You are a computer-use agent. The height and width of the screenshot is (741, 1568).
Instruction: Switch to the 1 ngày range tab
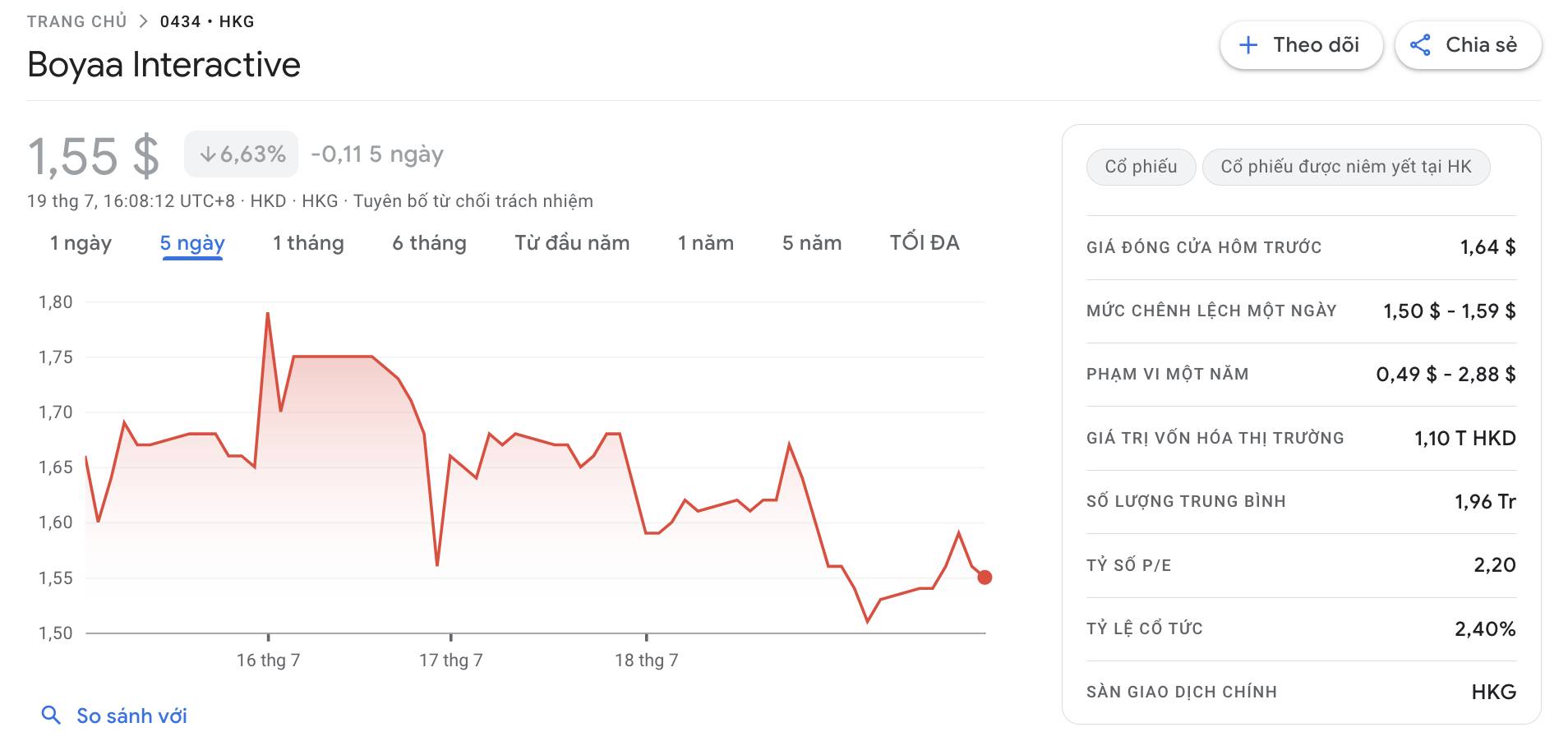(x=81, y=243)
